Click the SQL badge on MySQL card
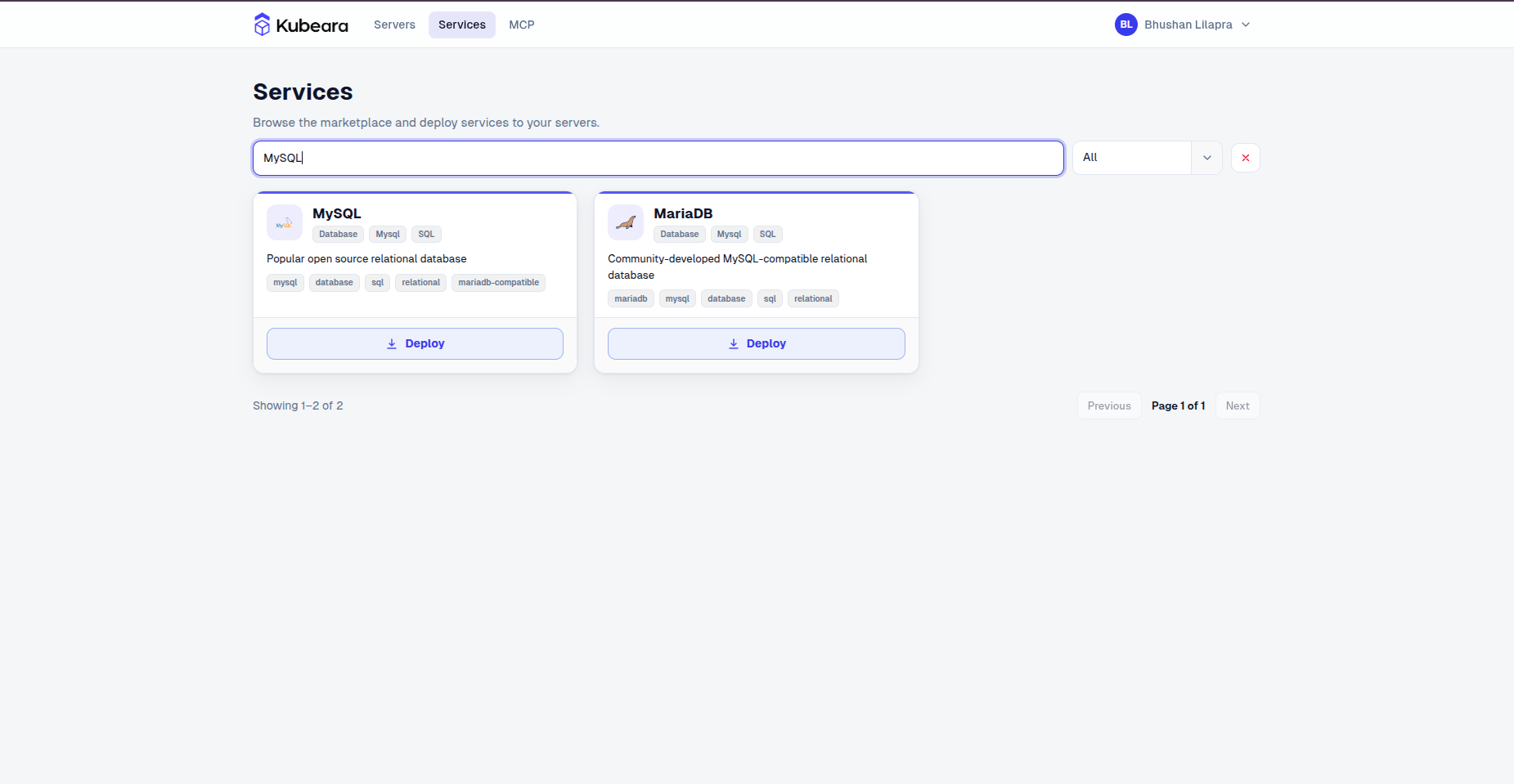Image resolution: width=1514 pixels, height=784 pixels. coord(426,234)
